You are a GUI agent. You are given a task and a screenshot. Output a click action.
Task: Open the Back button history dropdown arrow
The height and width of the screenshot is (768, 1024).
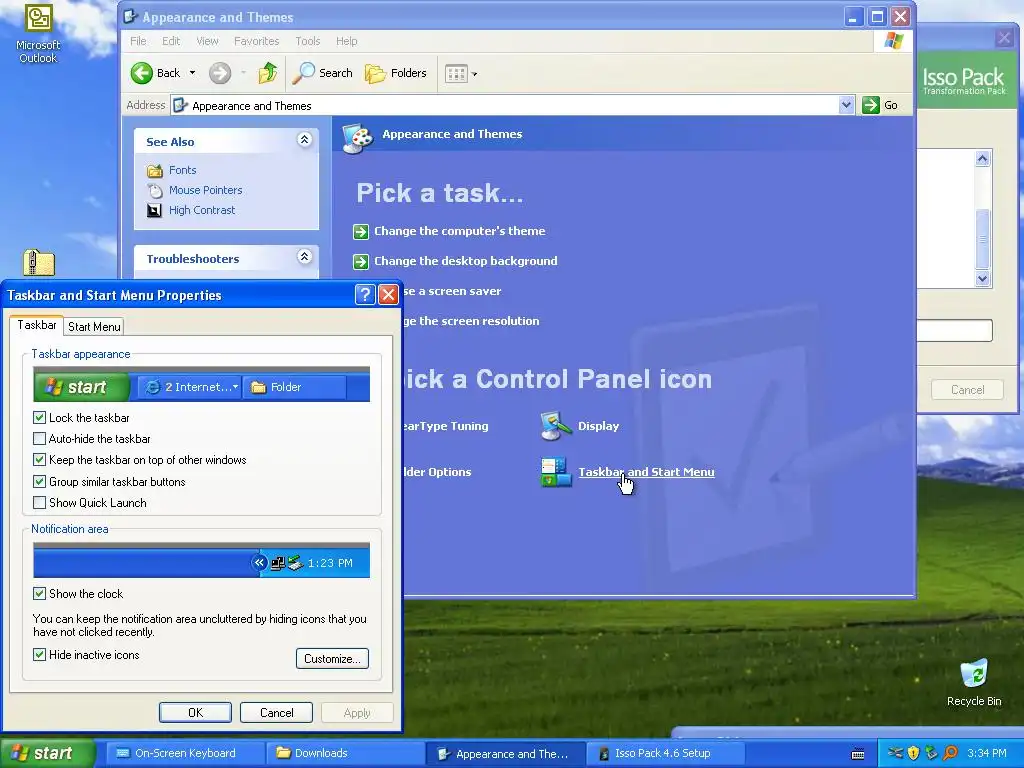click(192, 73)
